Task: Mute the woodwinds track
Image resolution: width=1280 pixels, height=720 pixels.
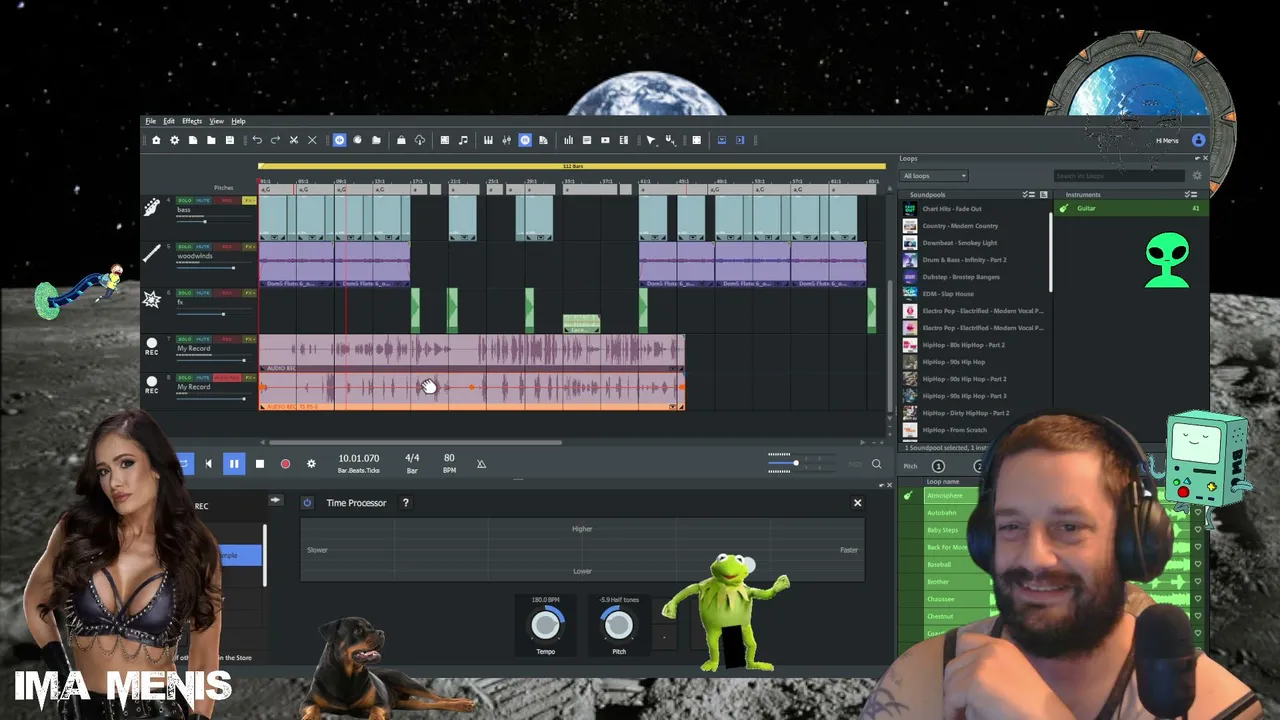Action: coord(203,247)
